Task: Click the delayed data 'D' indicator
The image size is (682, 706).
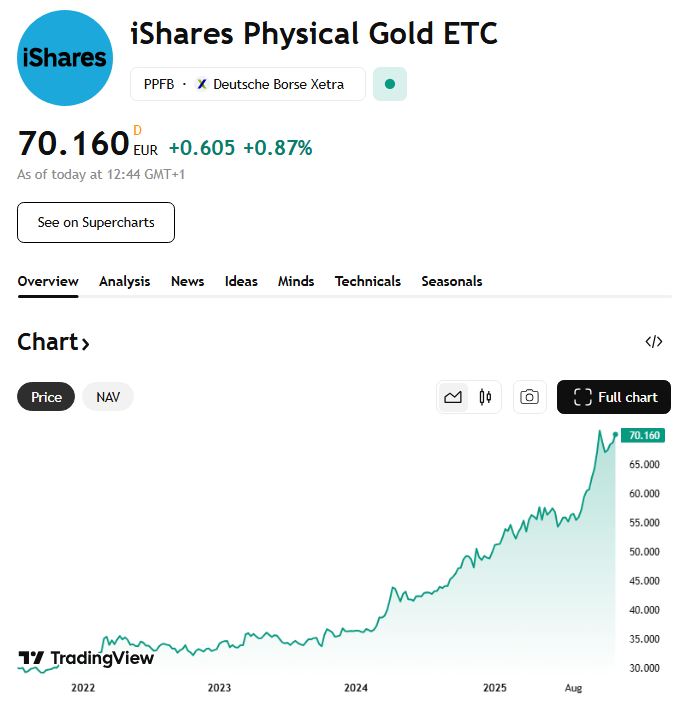Action: point(138,130)
